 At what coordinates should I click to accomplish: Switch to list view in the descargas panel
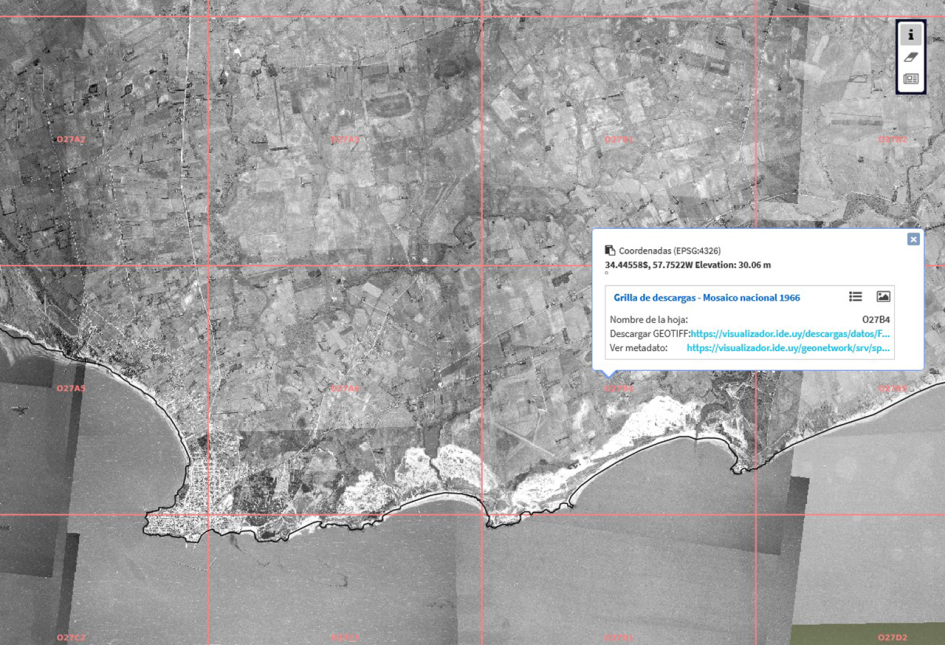(856, 295)
